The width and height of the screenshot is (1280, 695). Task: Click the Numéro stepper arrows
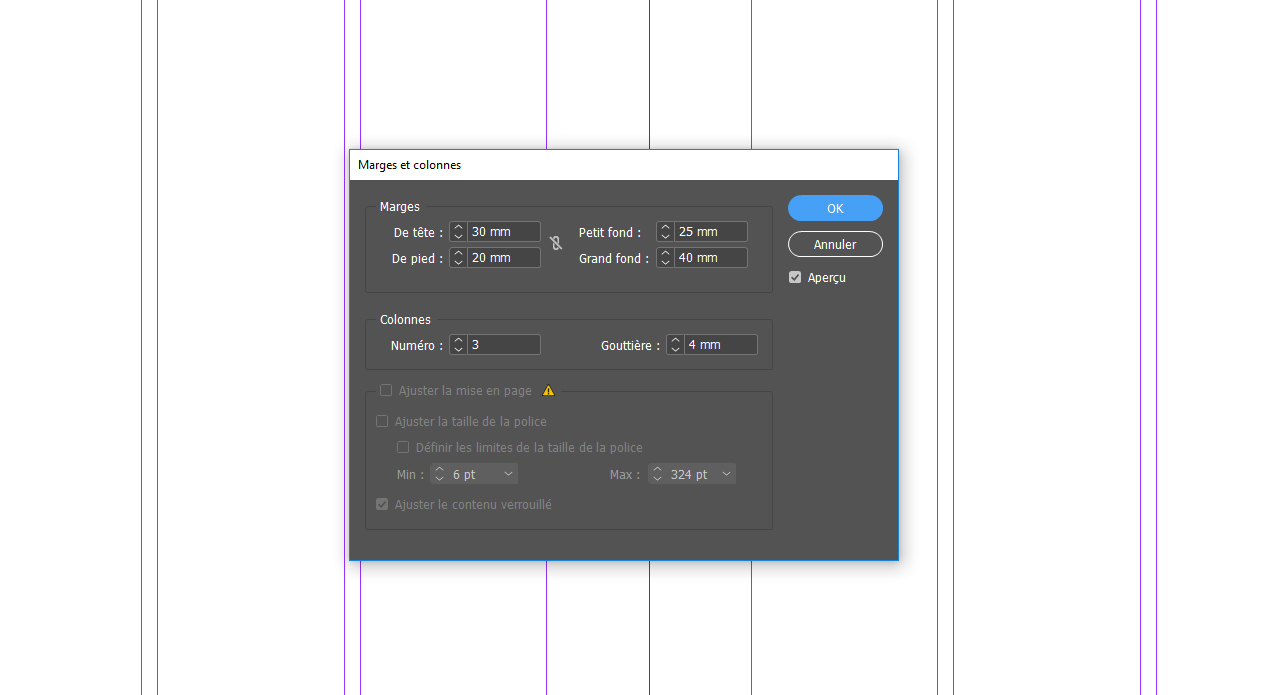pyautogui.click(x=458, y=344)
